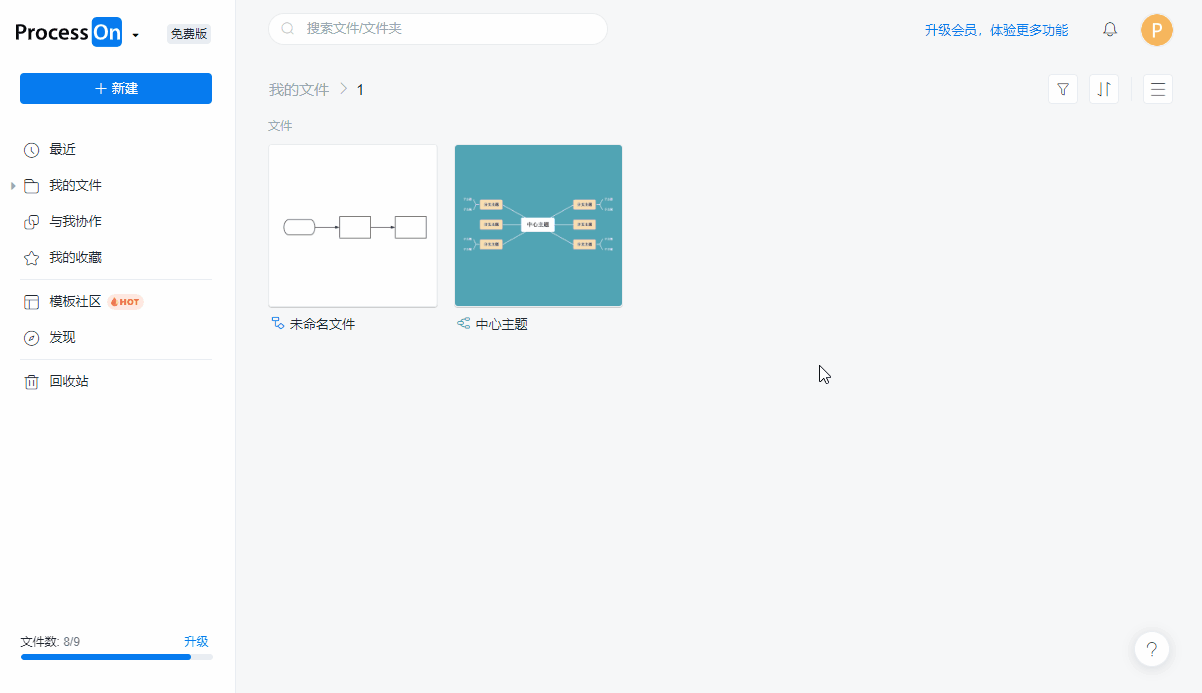Image resolution: width=1202 pixels, height=693 pixels.
Task: Go to 我的文件 breadcrumb
Action: click(x=299, y=90)
